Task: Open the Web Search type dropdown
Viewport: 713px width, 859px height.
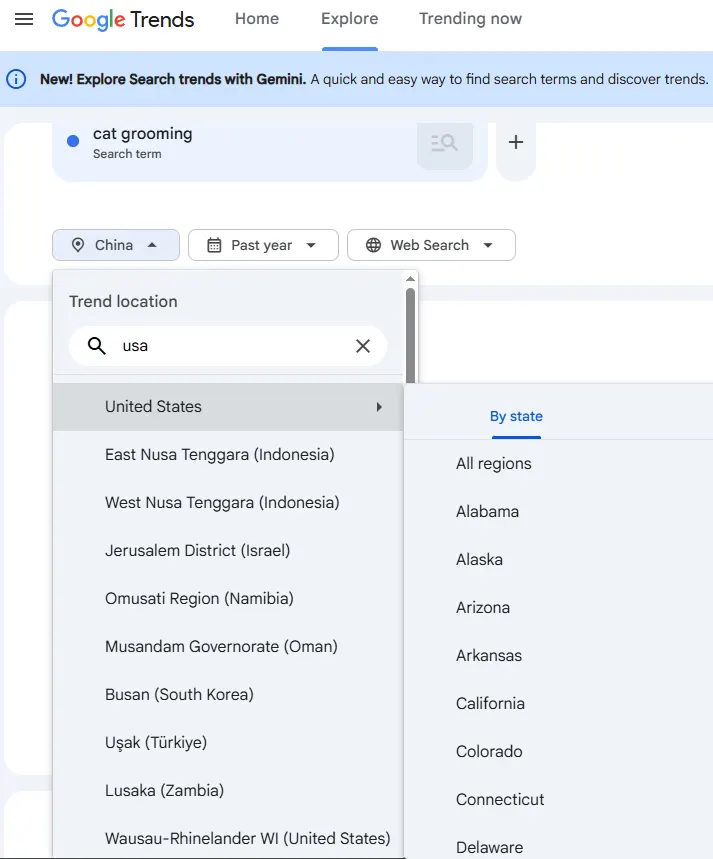Action: pos(431,245)
